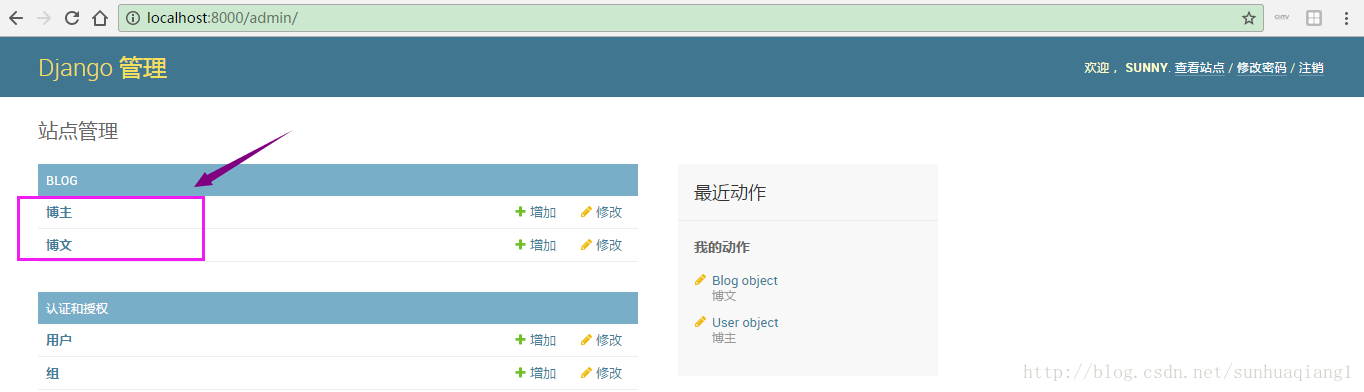Click 修改 in the 博主 row
Image resolution: width=1364 pixels, height=392 pixels.
601,212
